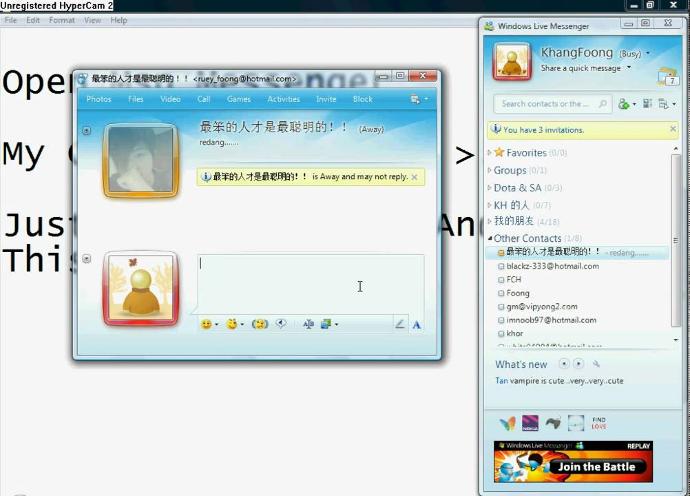
Task: Click the voice clip icon in chat toolbar
Action: coord(281,324)
